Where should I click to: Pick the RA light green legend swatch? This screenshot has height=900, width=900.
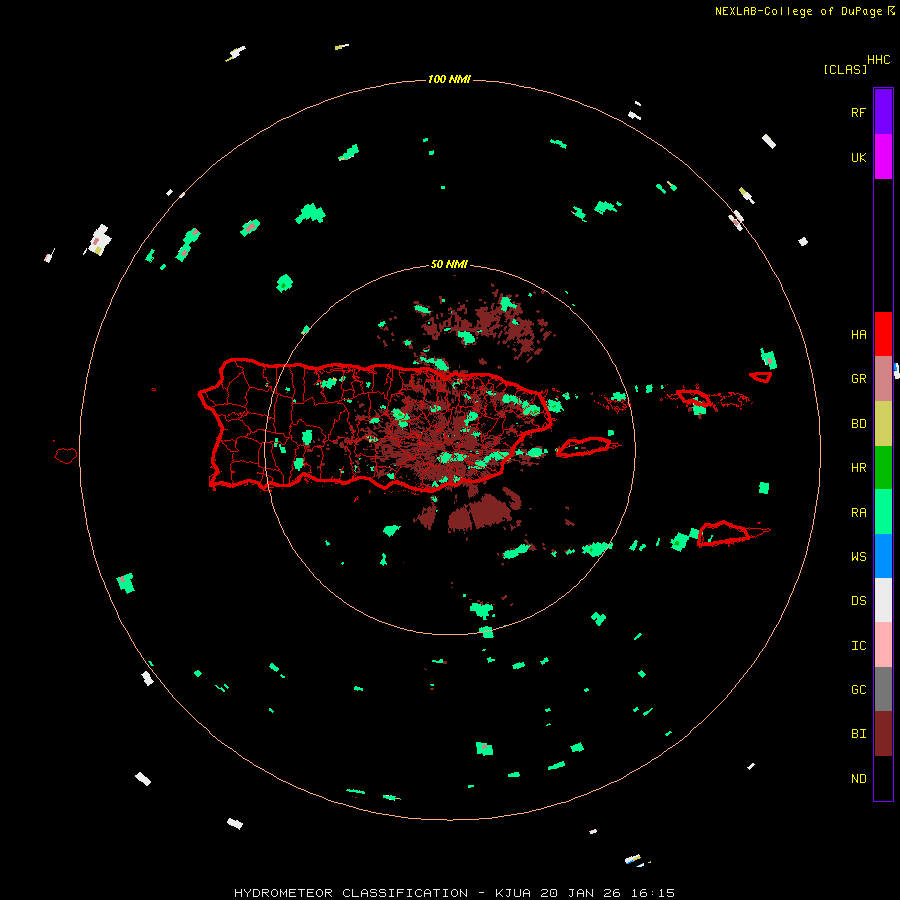click(x=883, y=512)
